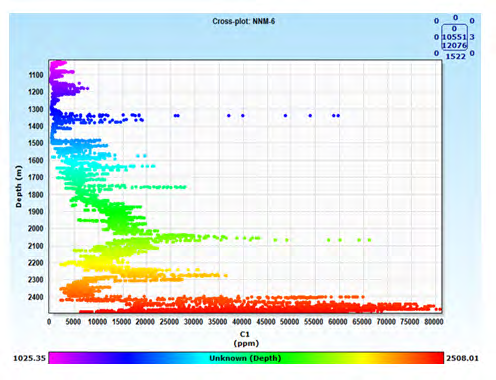Screen dimensions: 496x380
Task: Click the 5000 ppm axis tick label
Action: pos(73,322)
